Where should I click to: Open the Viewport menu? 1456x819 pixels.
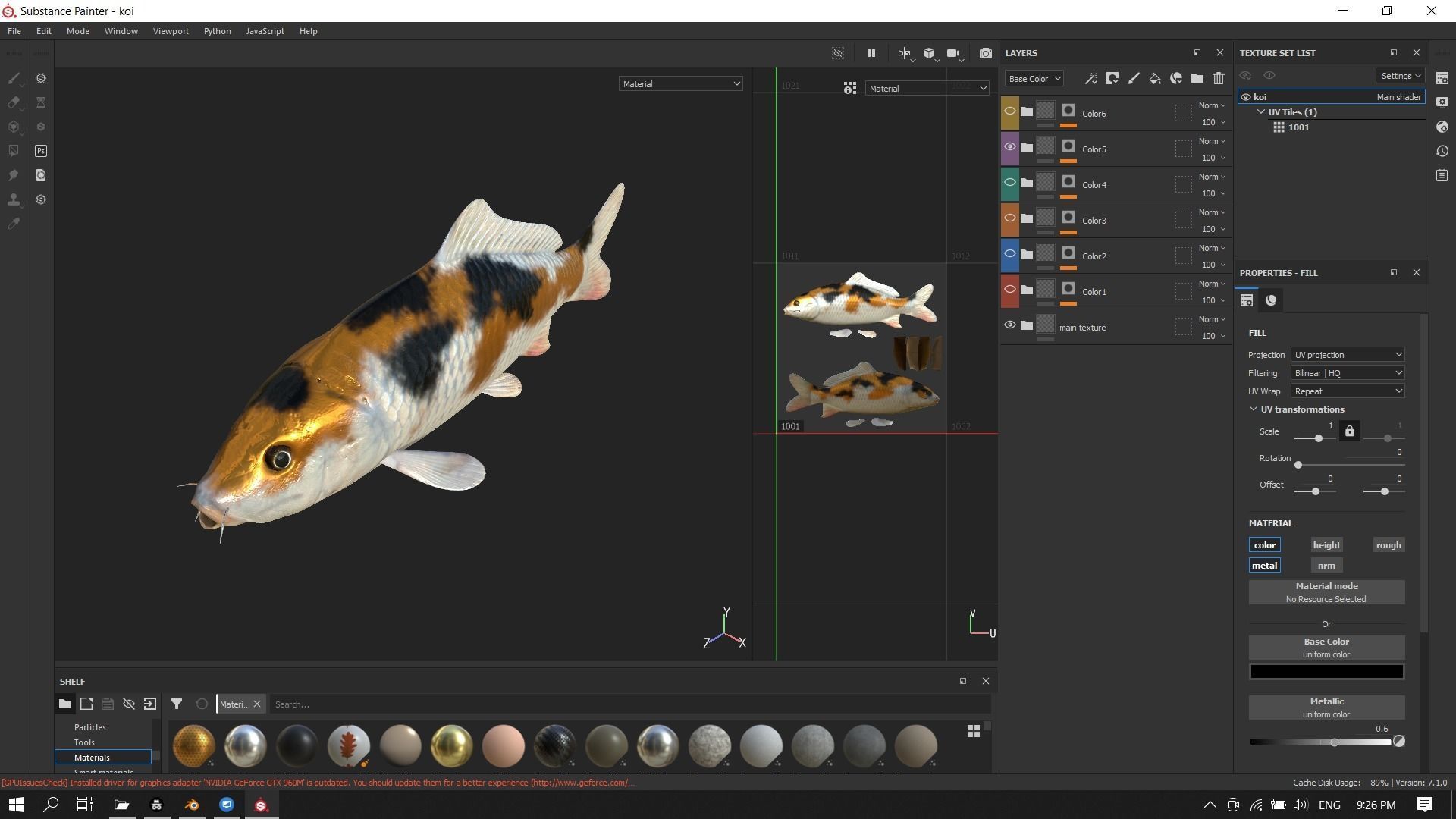point(171,31)
